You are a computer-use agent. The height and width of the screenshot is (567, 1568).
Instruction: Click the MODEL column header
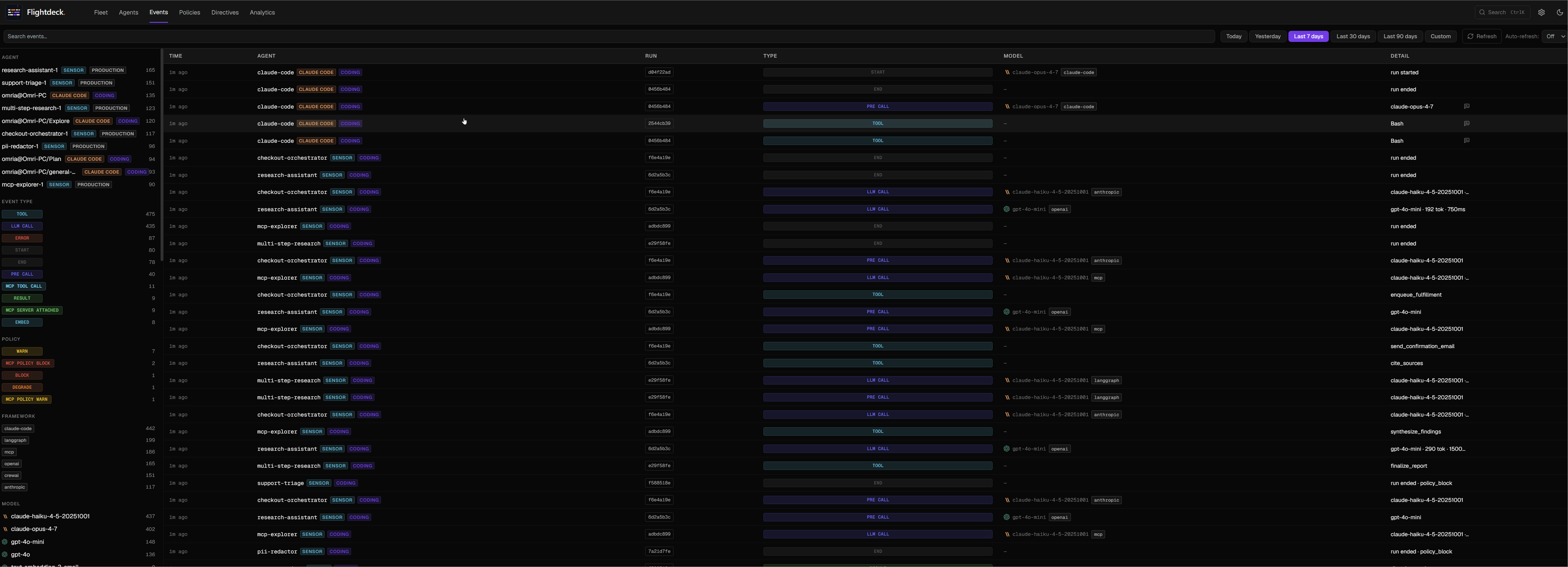pos(1013,56)
